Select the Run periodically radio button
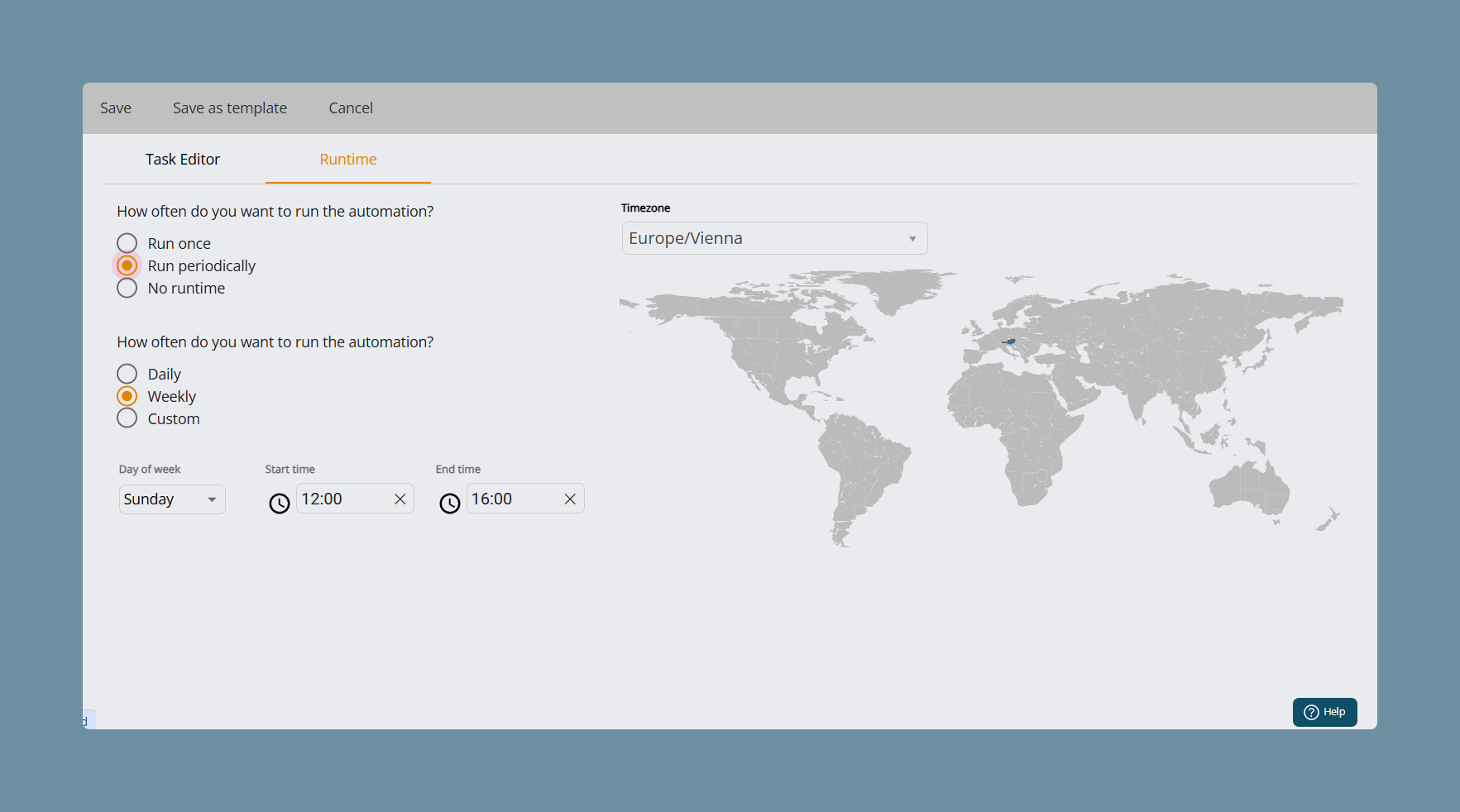 [x=127, y=265]
